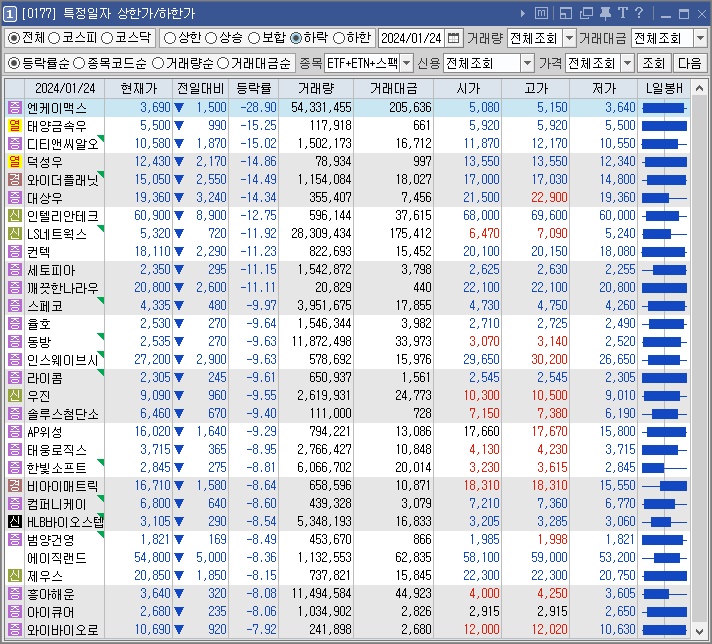The image size is (712, 644).
Task: Click the scrollbar down arrow
Action: pyautogui.click(x=699, y=631)
